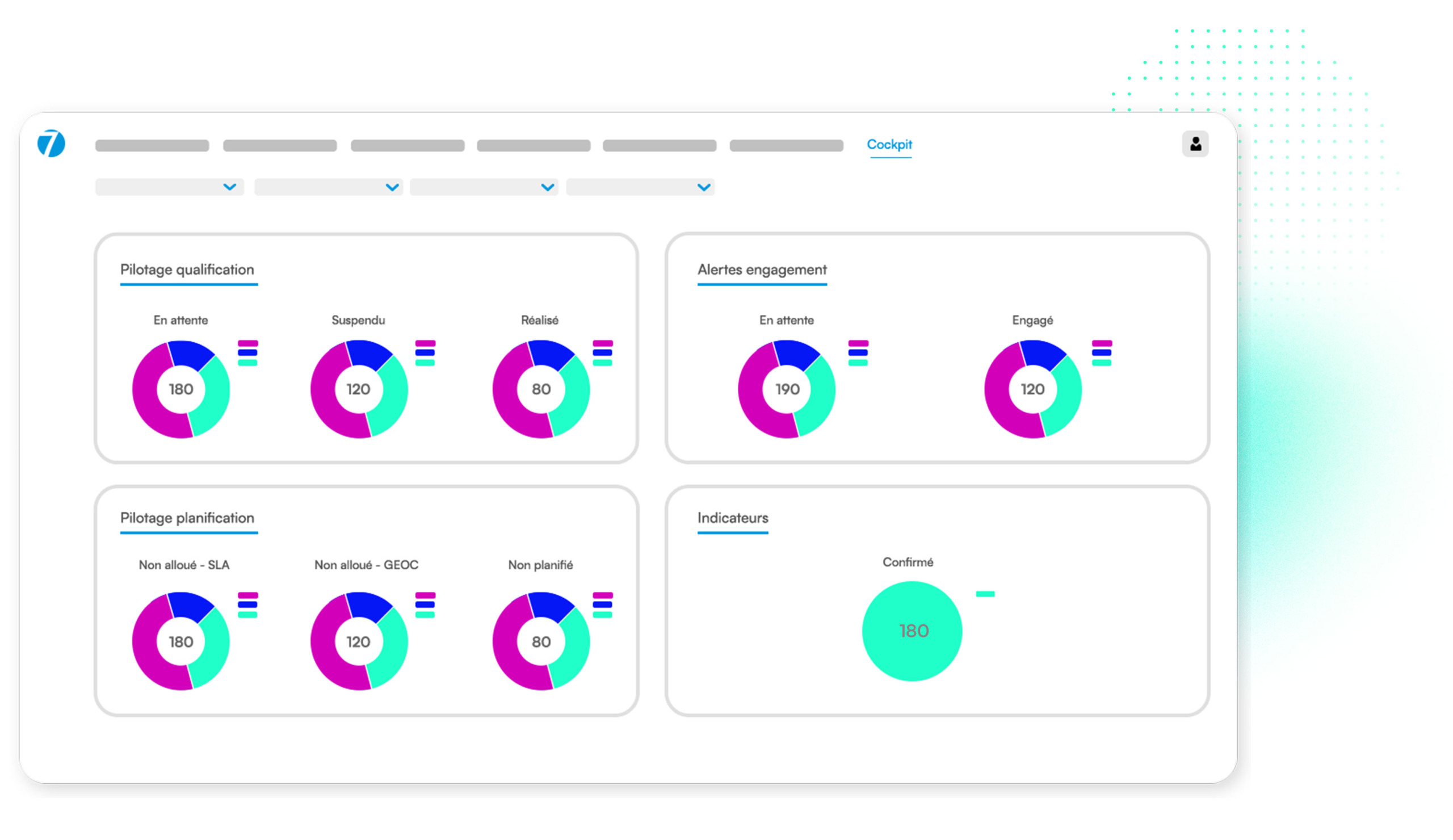Open the Alertes engagement heading
This screenshot has height=840, width=1453.
[762, 270]
